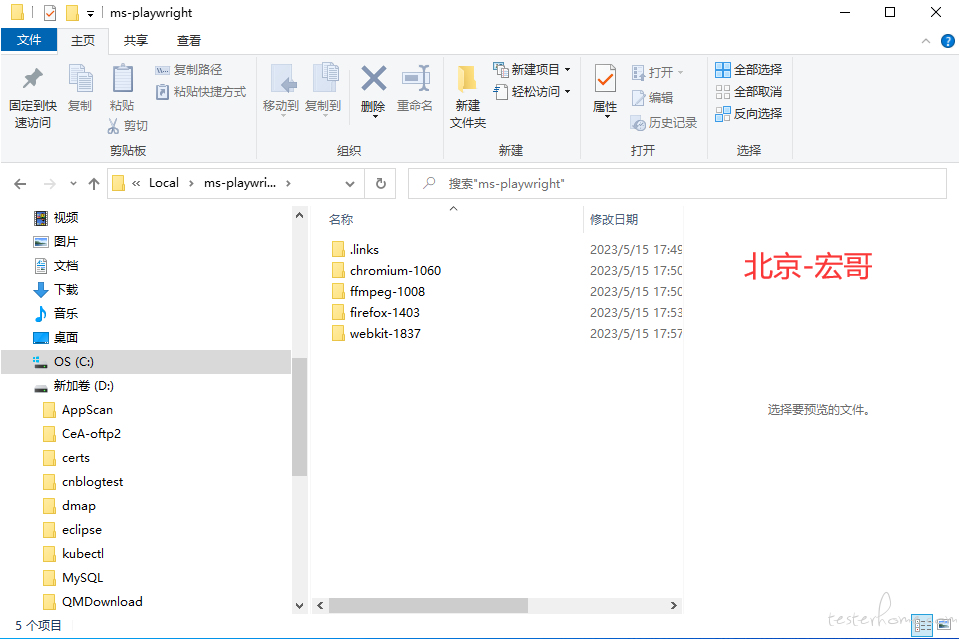Switch to the View (查看) tab
The image size is (959, 639).
point(189,40)
